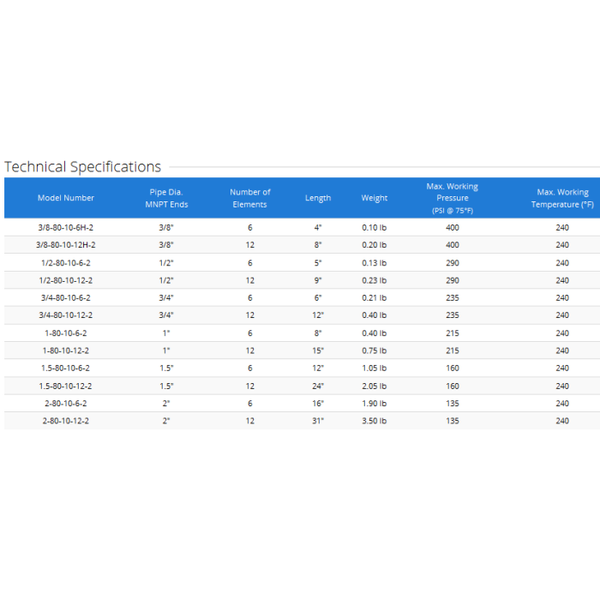Click the 1/2-80-10-12-2 model cell

(66, 280)
